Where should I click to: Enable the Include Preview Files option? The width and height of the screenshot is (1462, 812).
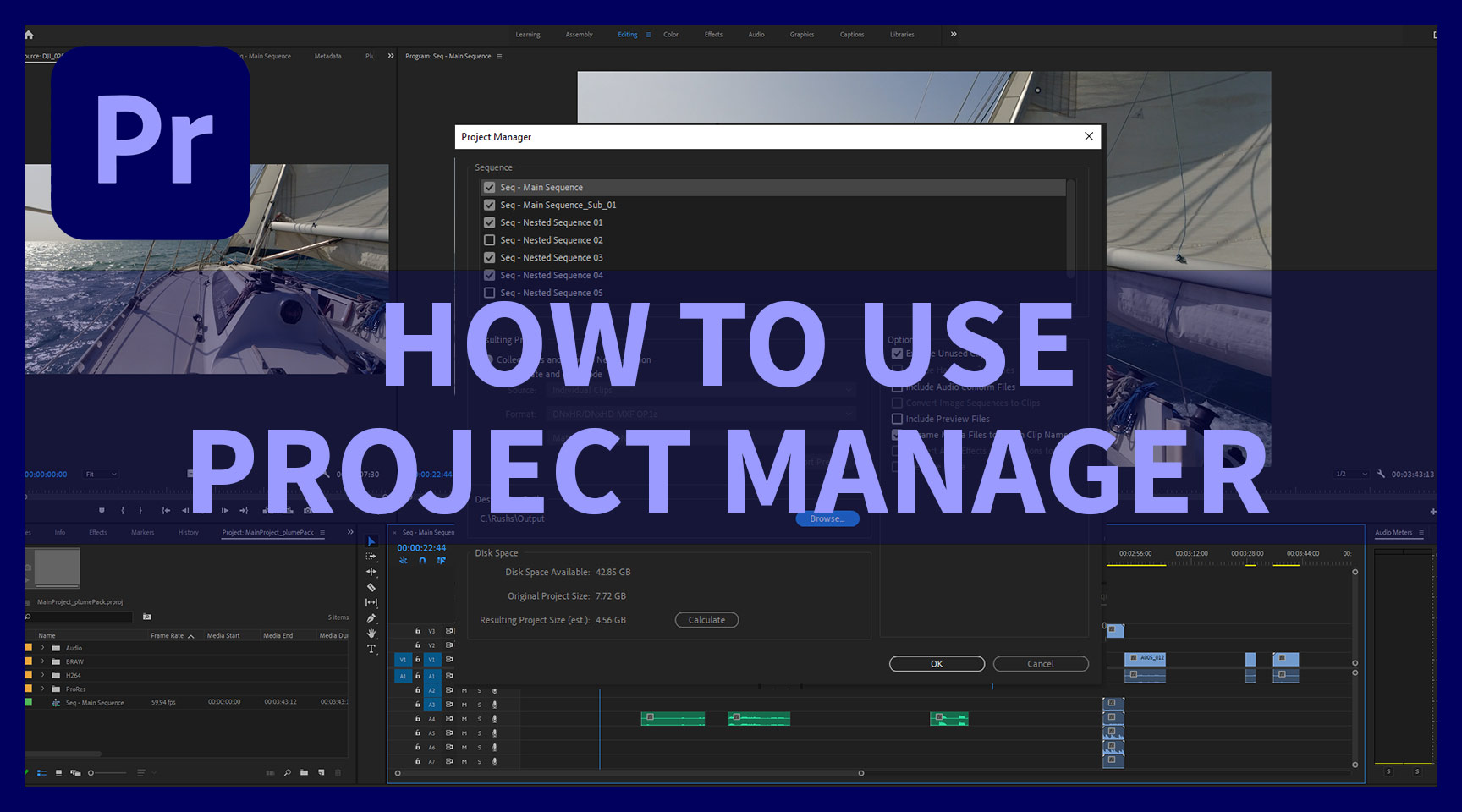pyautogui.click(x=897, y=419)
